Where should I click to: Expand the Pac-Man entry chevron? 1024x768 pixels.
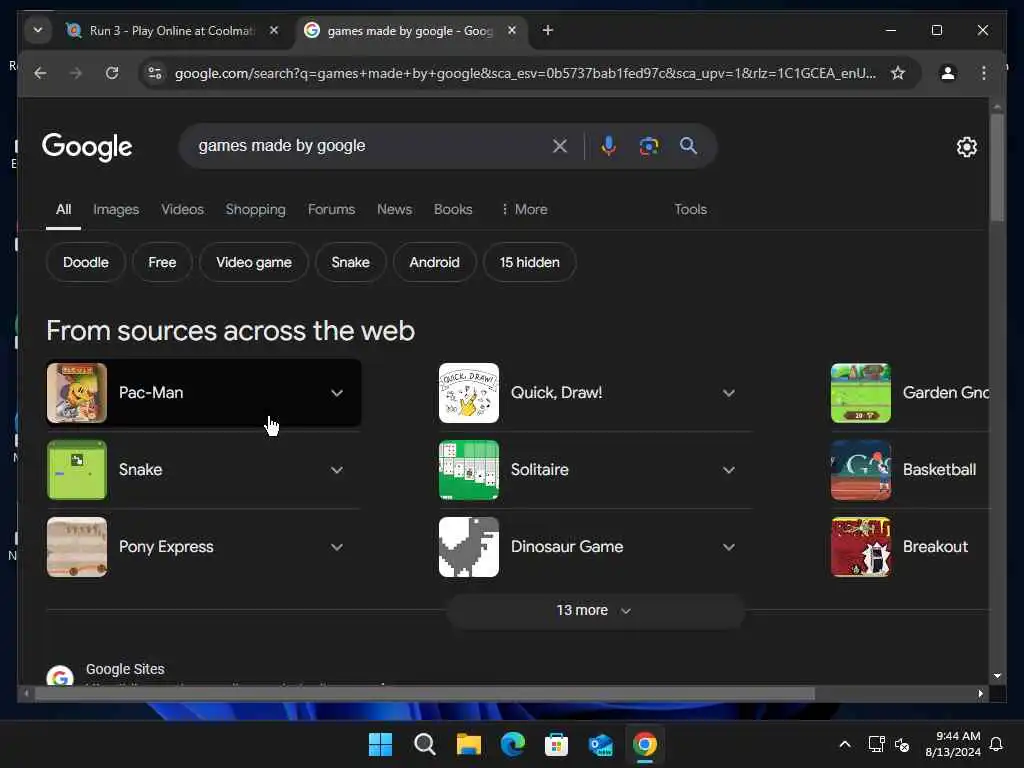[337, 393]
